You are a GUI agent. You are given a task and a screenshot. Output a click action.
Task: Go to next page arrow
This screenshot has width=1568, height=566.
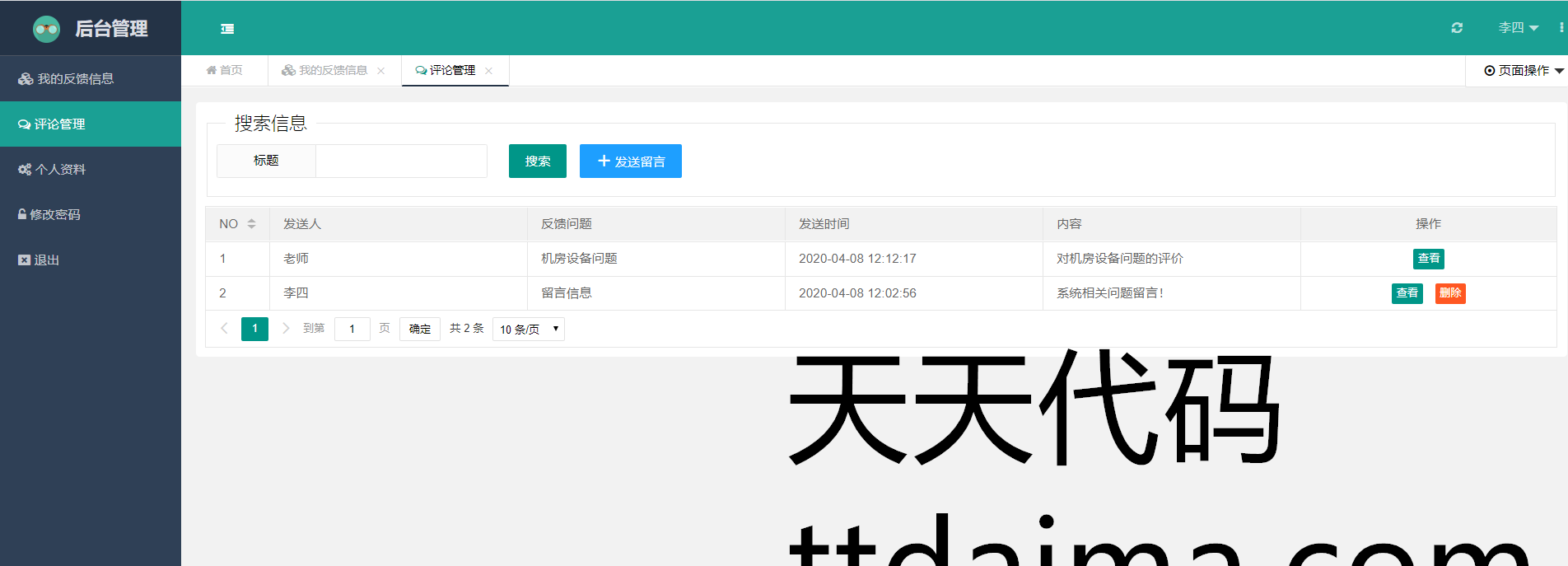[286, 328]
